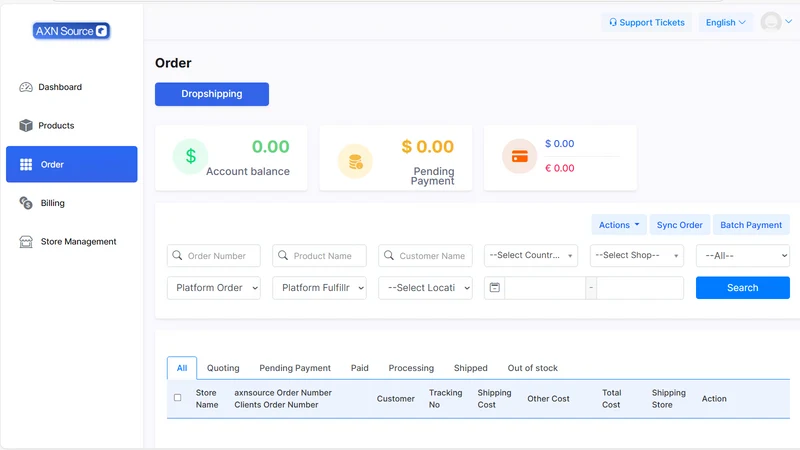The image size is (800, 450).
Task: Click the green dollar Account balance icon
Action: pyautogui.click(x=190, y=156)
